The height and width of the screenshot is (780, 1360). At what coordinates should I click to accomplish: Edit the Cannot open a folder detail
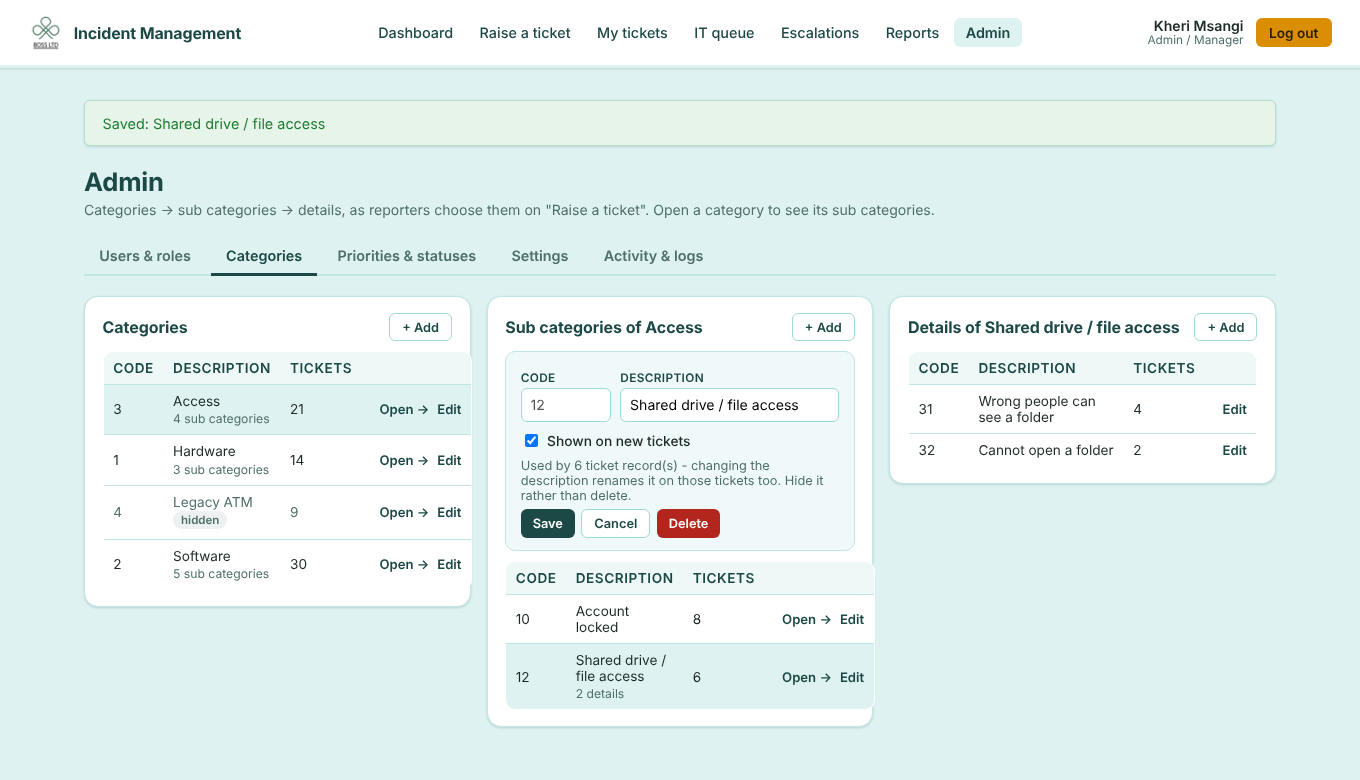1235,450
